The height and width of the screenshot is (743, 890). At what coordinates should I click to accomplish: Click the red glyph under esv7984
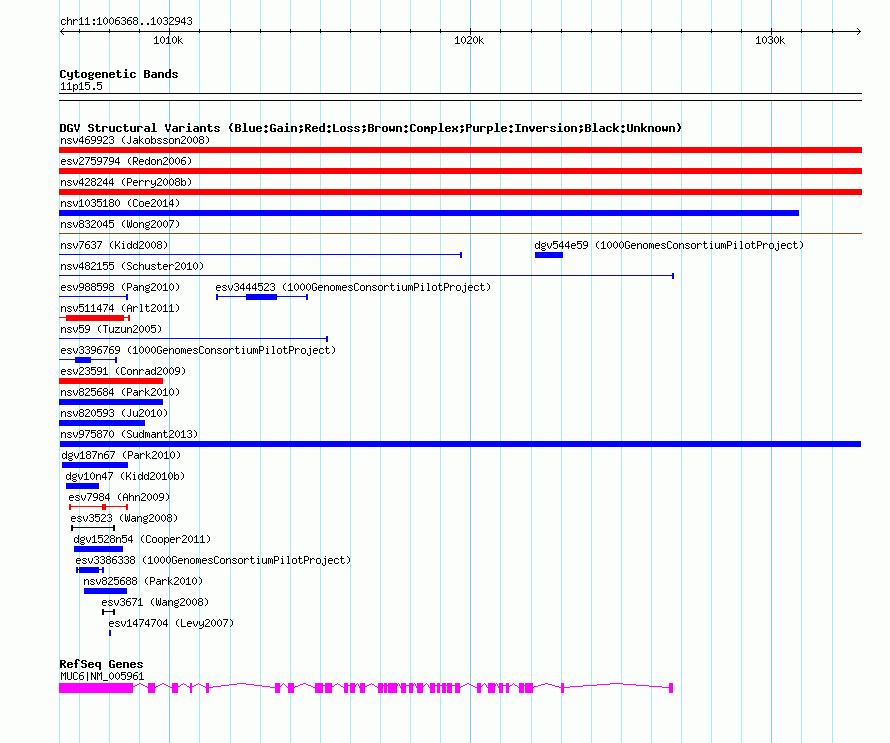(98, 507)
